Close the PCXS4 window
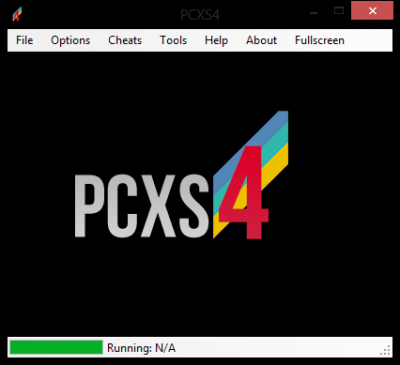 pos(372,11)
